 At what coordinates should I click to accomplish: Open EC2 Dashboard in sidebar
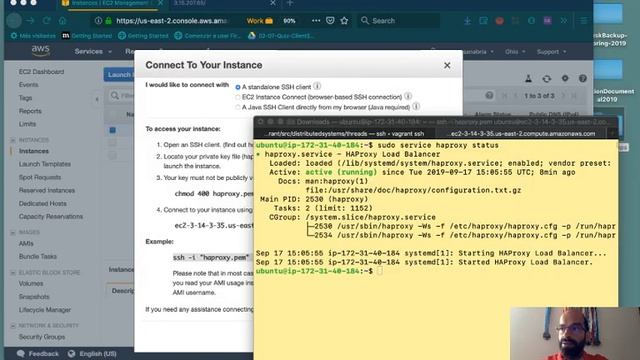click(x=41, y=72)
